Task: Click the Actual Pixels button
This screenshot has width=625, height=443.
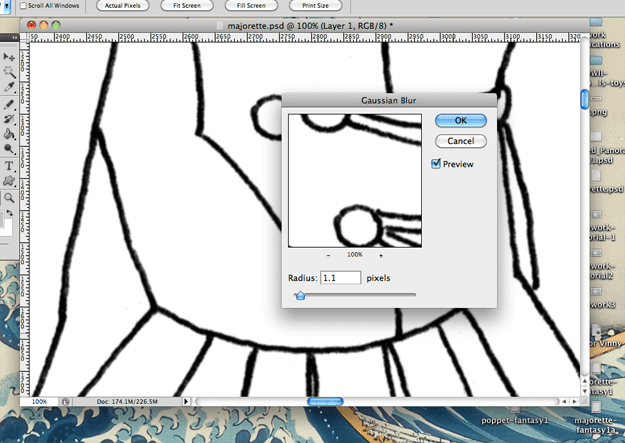Action: 123,6
